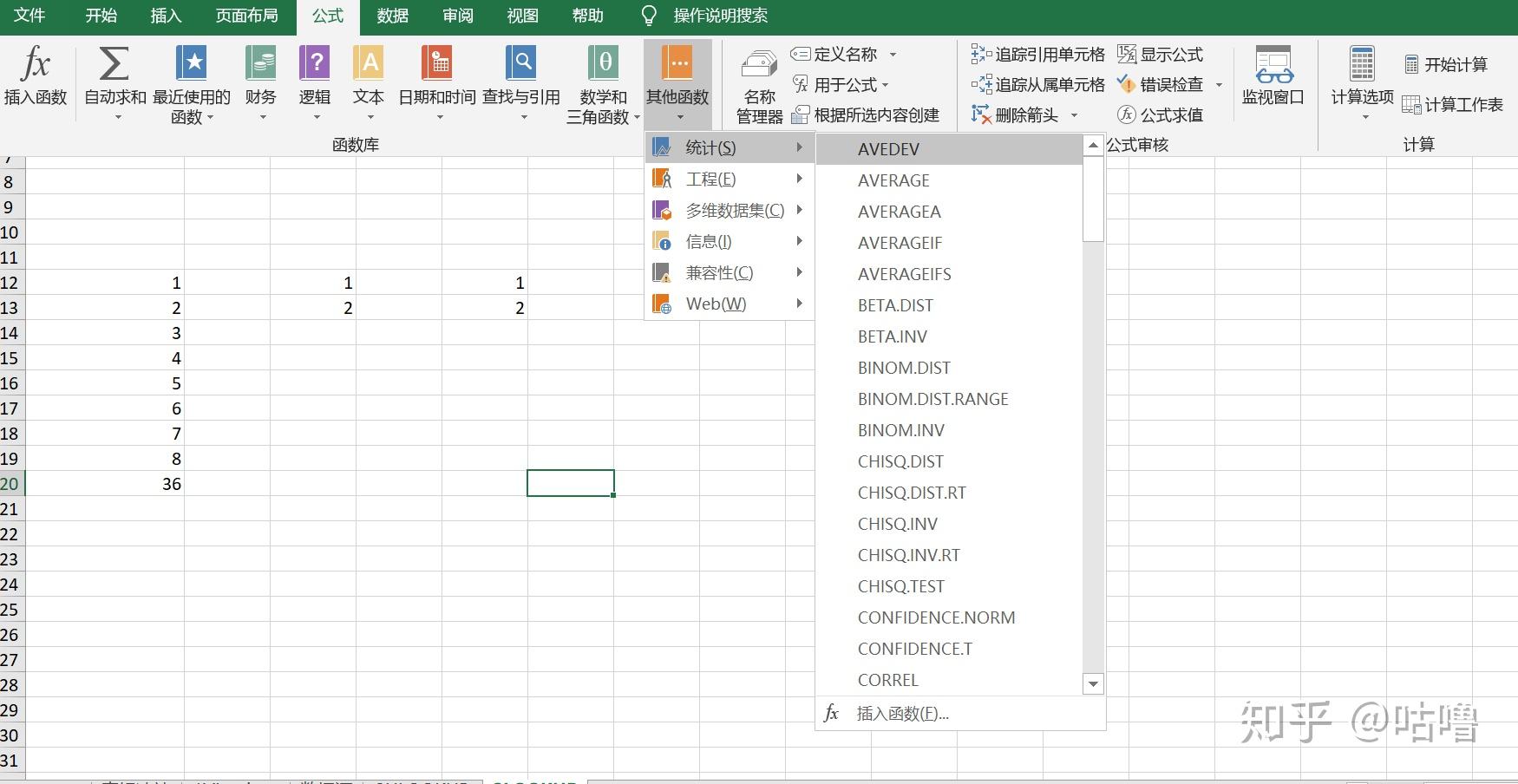Choose the AVEDEV function
This screenshot has height=784, width=1518.
tap(950, 149)
